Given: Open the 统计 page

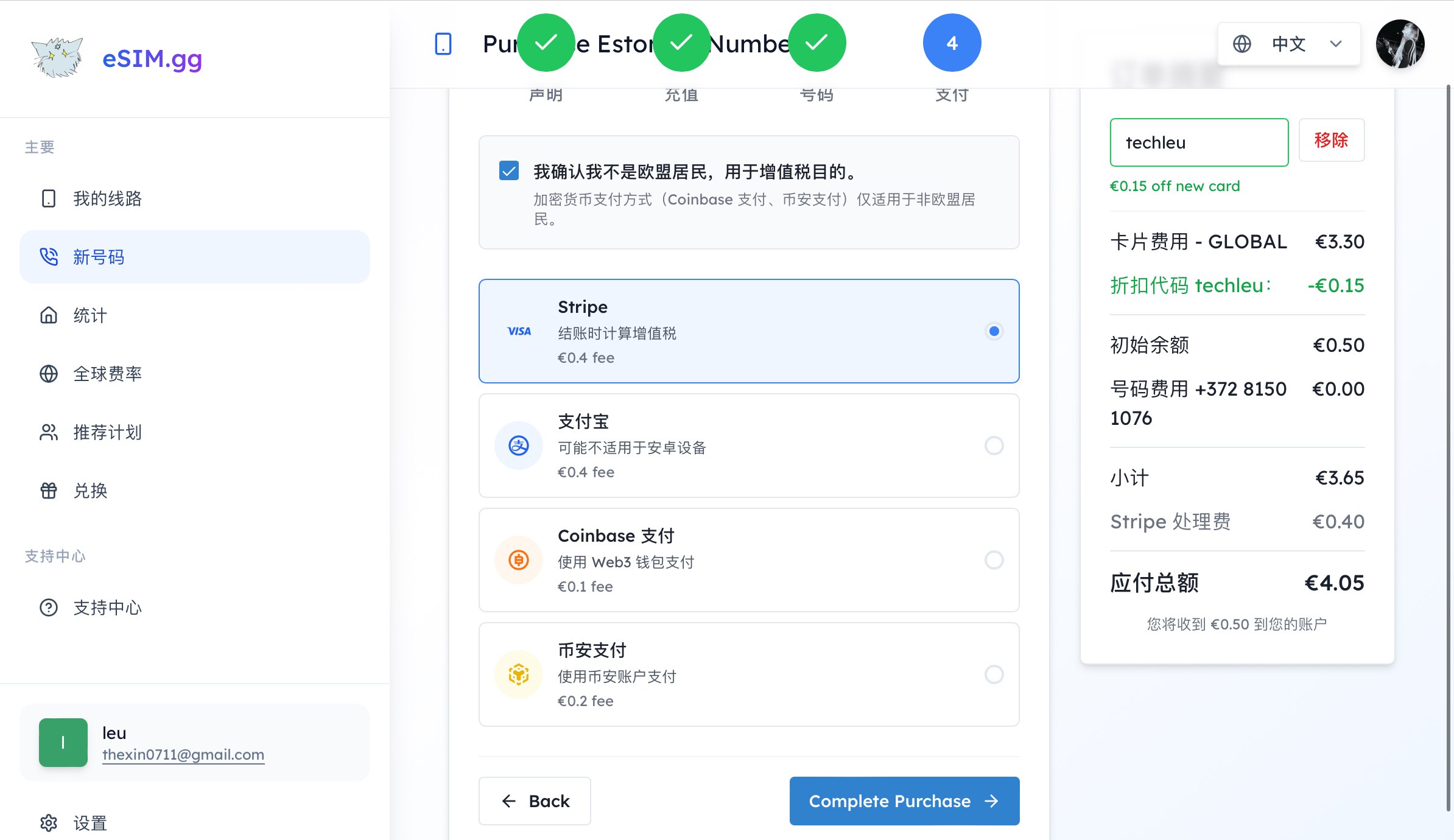Looking at the screenshot, I should click(x=195, y=315).
